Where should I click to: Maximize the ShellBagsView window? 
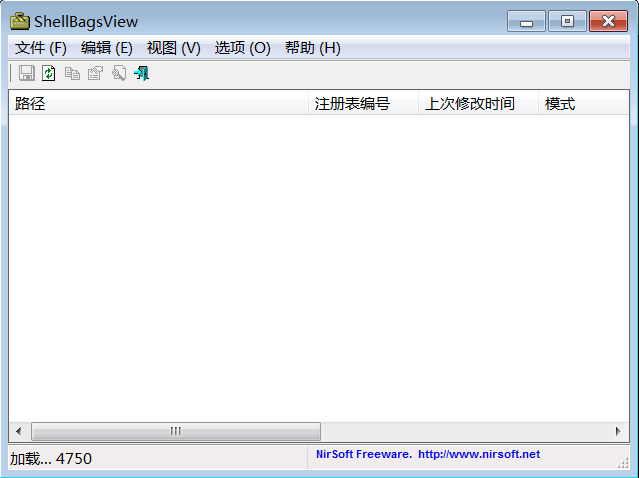[567, 21]
